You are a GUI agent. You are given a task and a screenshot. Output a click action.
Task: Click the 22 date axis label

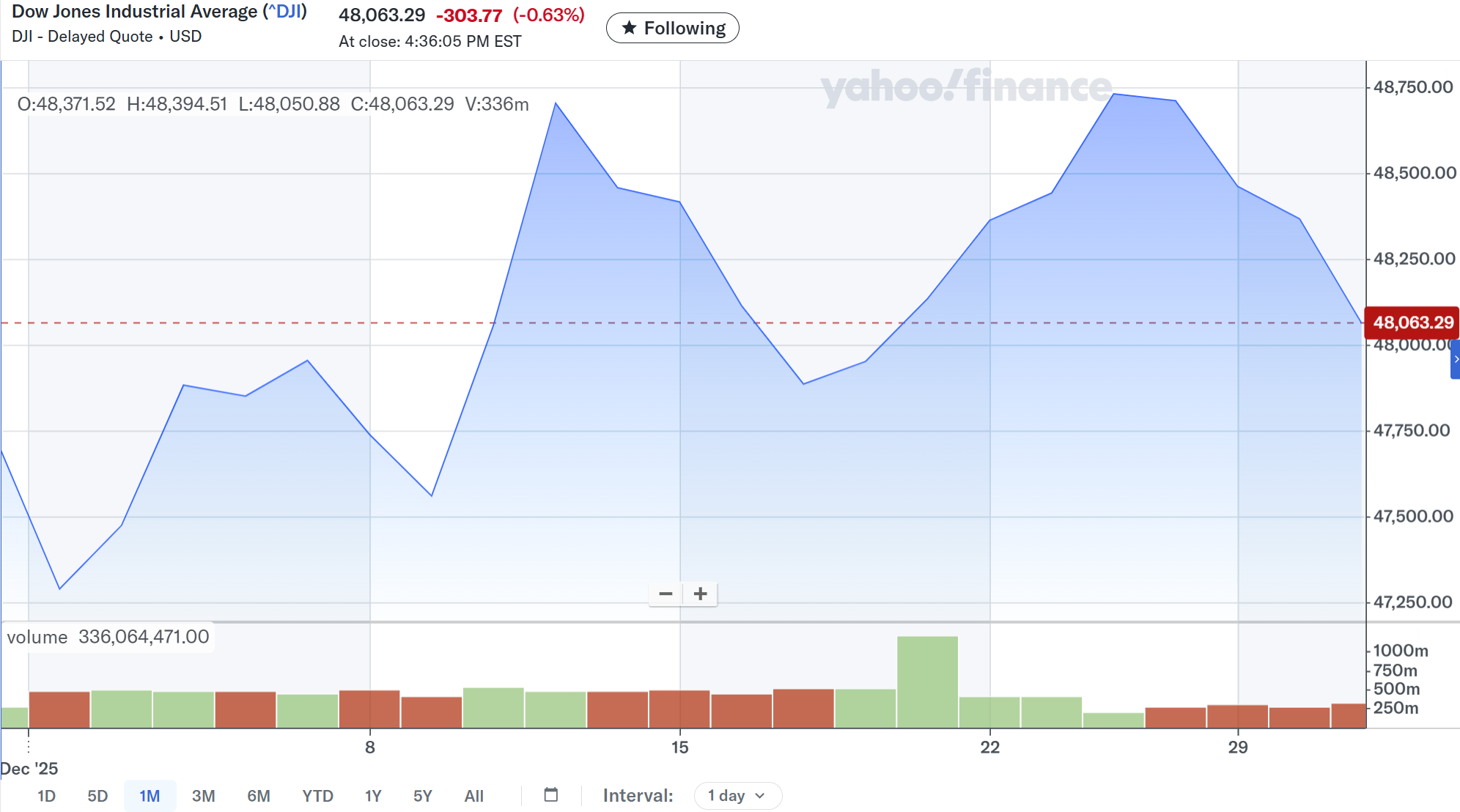(x=989, y=747)
